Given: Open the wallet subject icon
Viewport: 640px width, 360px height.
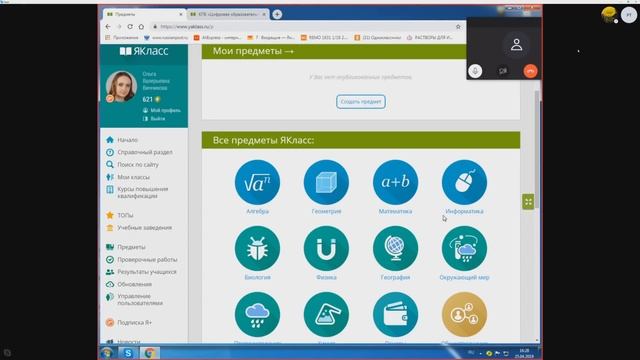Looking at the screenshot, I should tap(395, 314).
